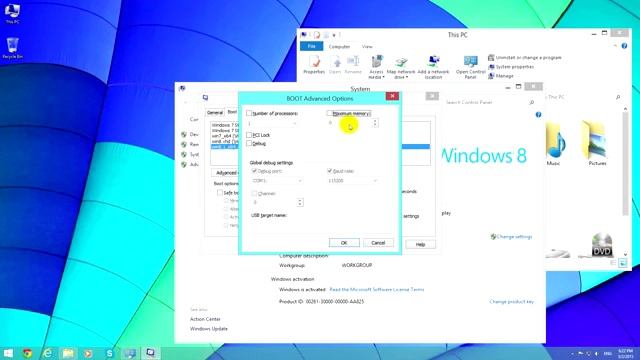Click the blue help icon in This PC ribbon

click(x=624, y=46)
